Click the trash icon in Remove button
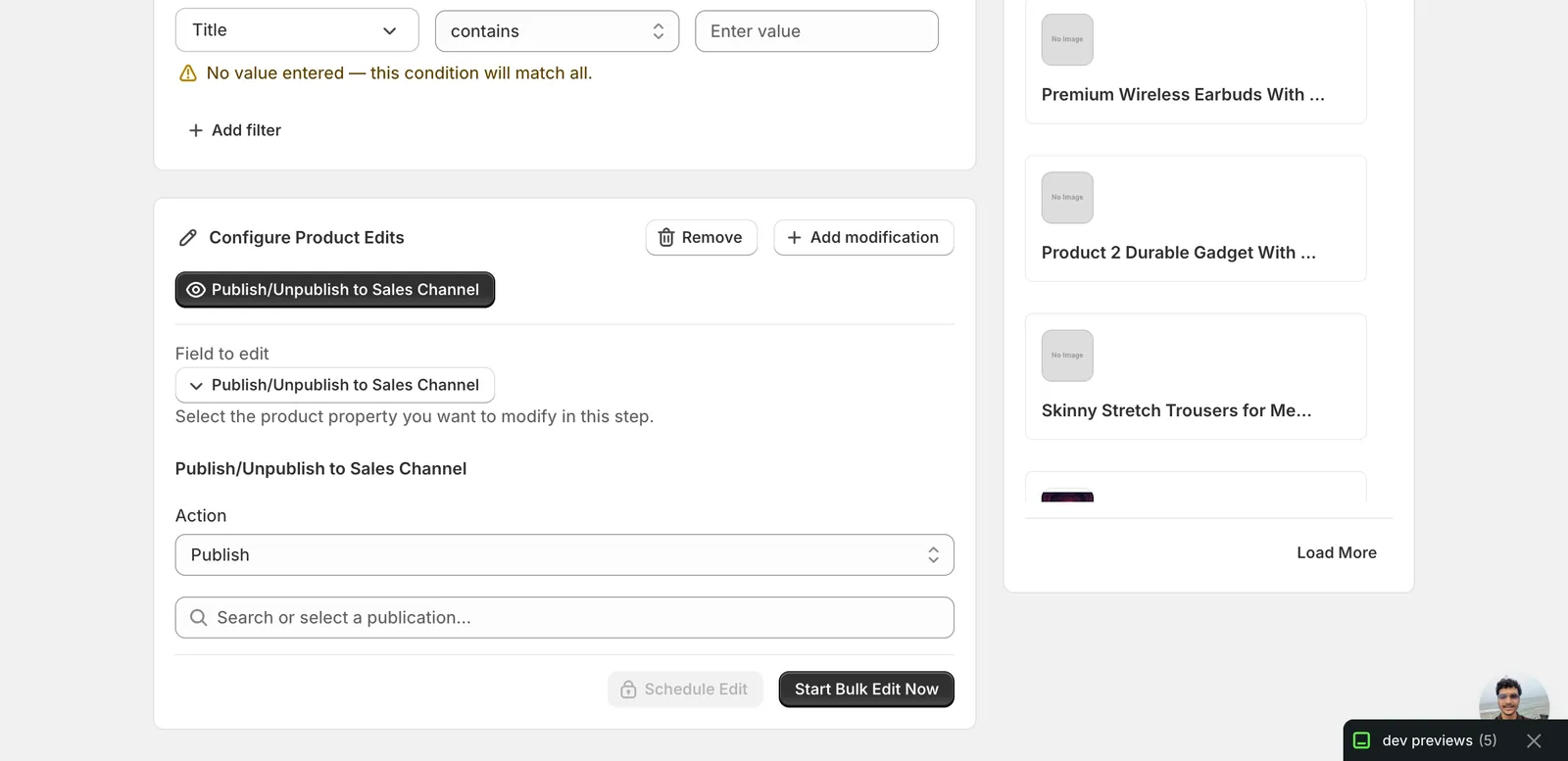 666,238
